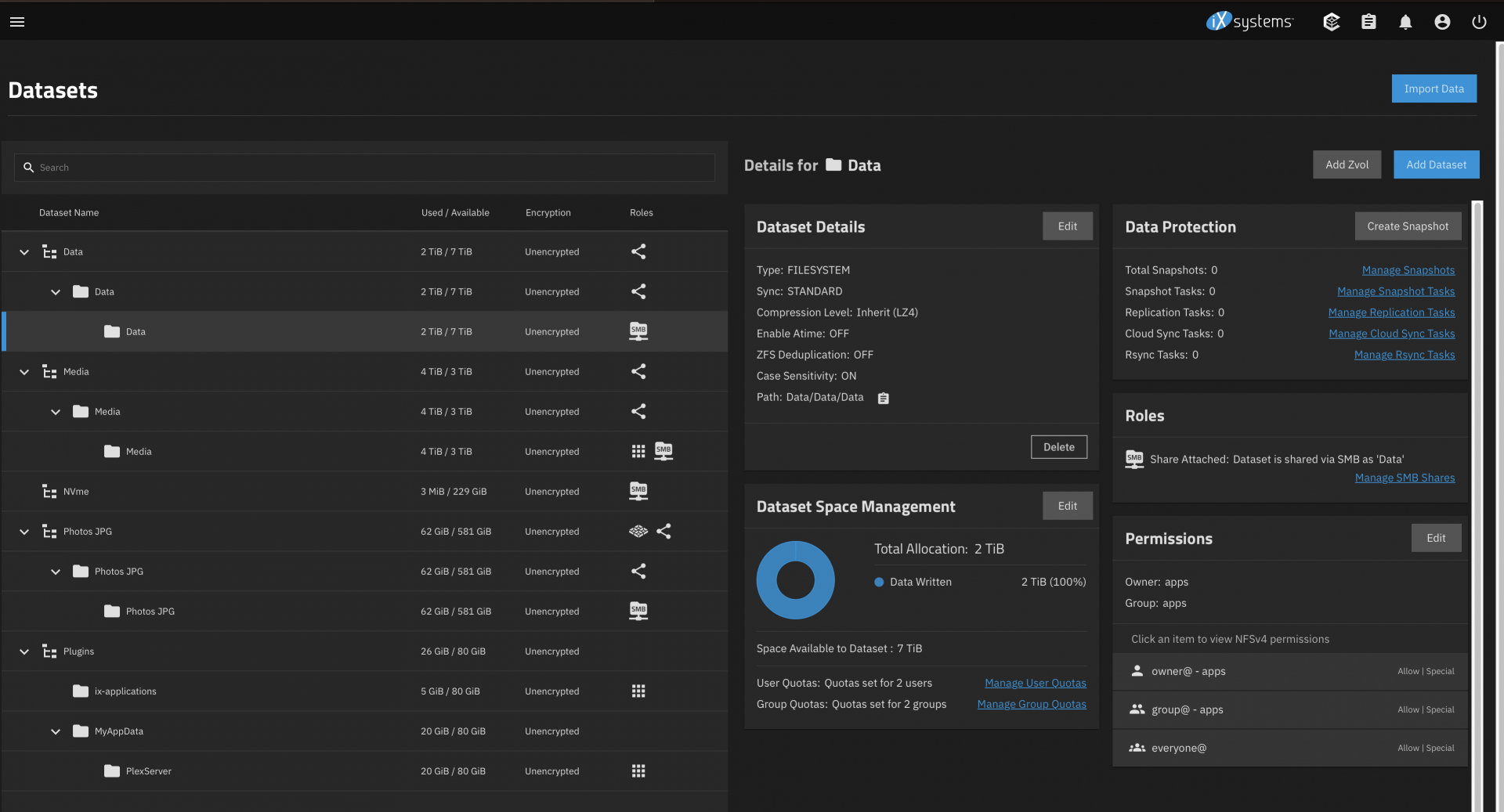
Task: Click the Import Data button
Action: (x=1433, y=88)
